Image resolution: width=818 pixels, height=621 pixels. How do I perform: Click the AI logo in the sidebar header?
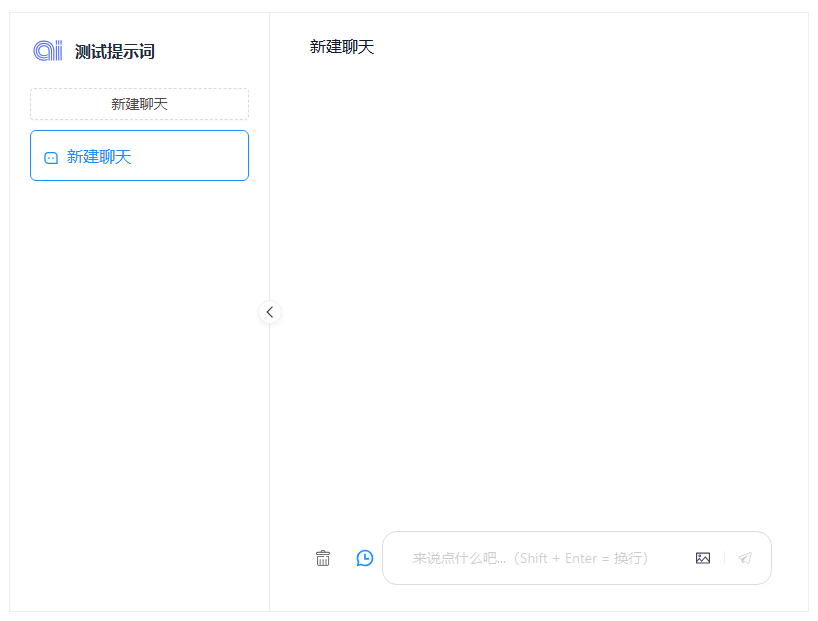tap(47, 51)
